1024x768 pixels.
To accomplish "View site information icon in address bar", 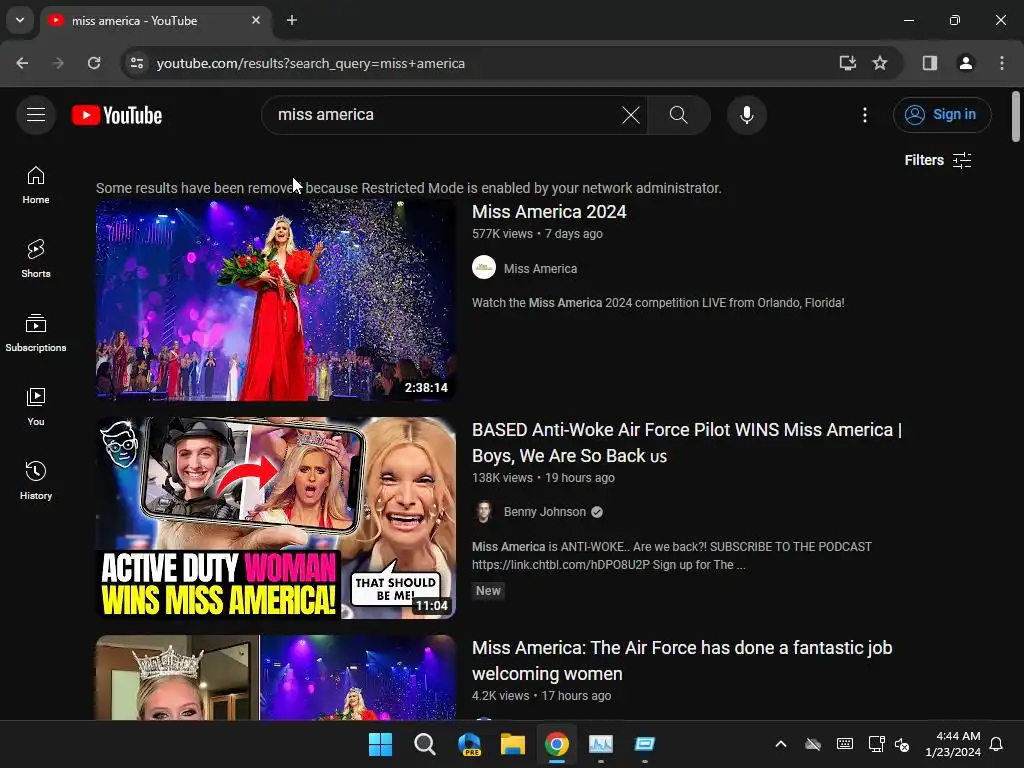I will click(x=136, y=63).
